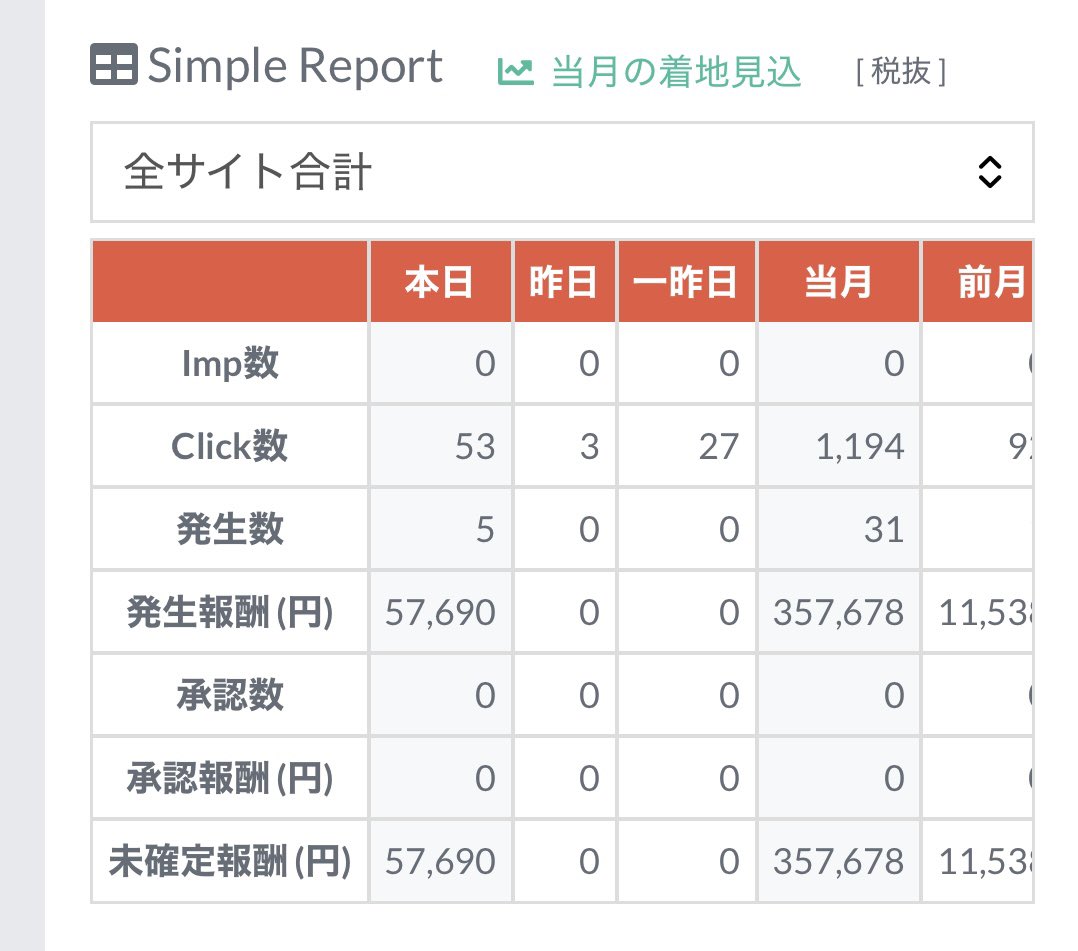This screenshot has height=951, width=1078.
Task: Click the 発生報酬 value 0 for 一昨日
Action: coord(729,613)
